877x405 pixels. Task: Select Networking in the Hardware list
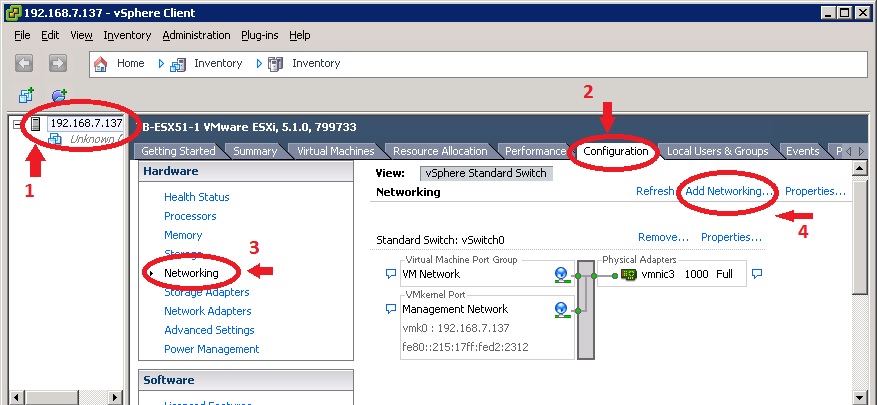192,272
